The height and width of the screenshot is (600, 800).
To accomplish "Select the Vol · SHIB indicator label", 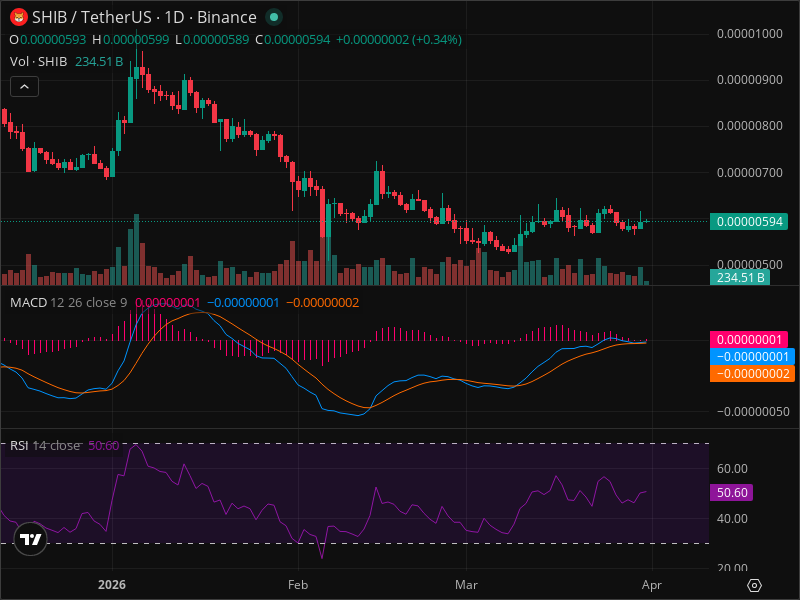I will 38,62.
